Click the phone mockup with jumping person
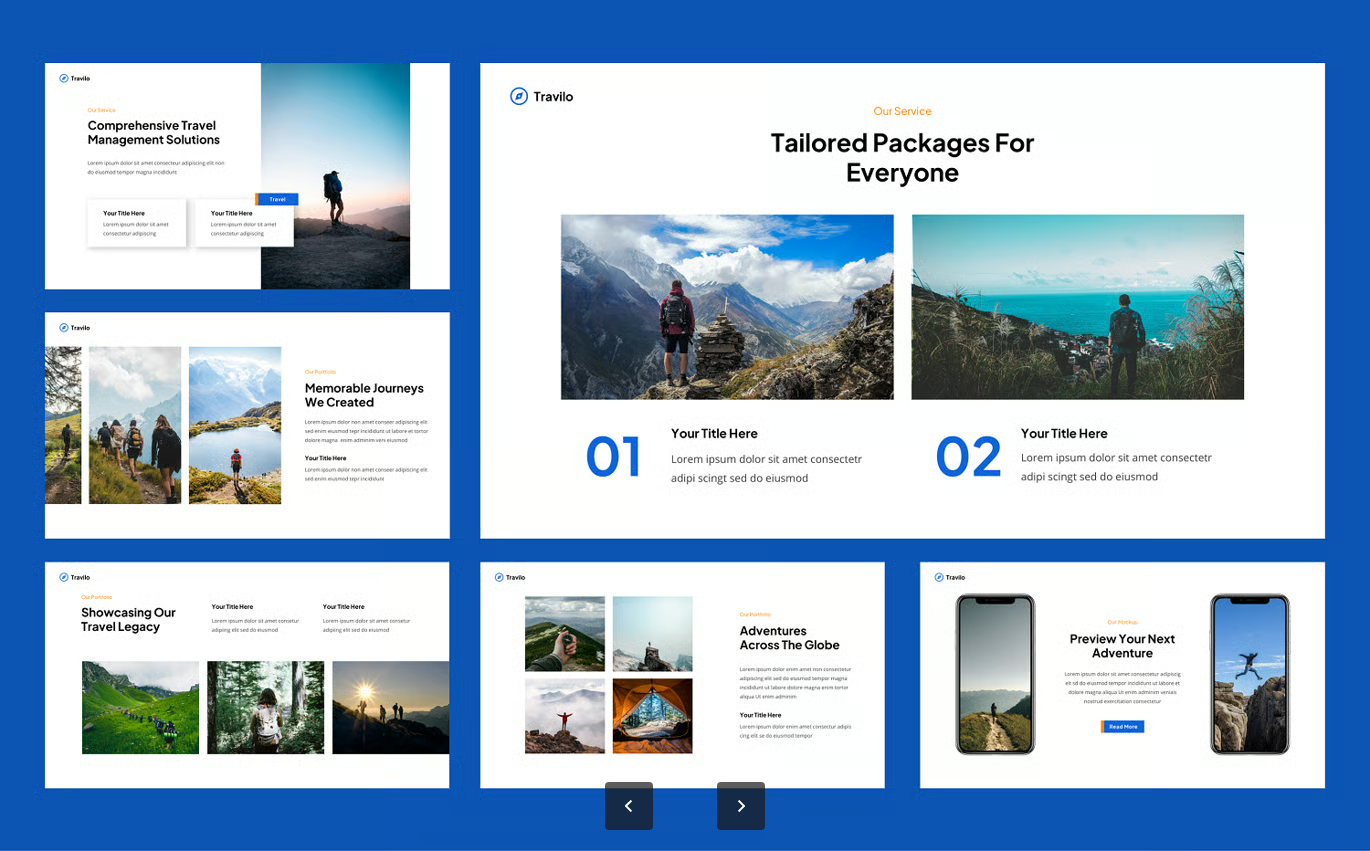 tap(1250, 675)
